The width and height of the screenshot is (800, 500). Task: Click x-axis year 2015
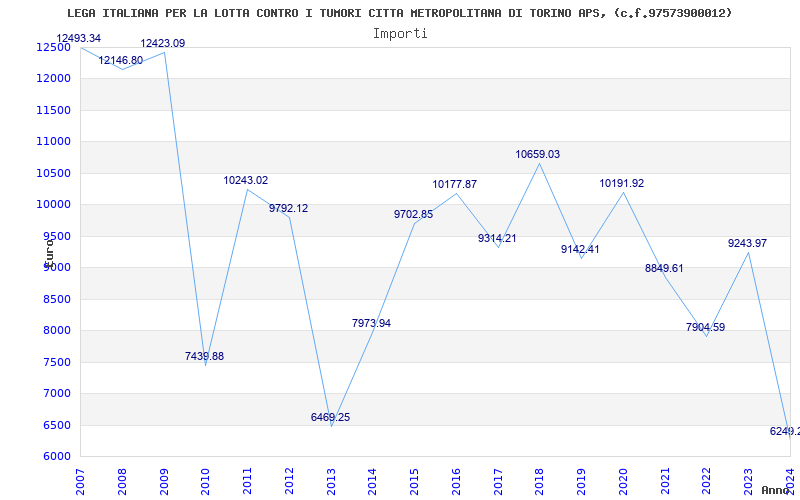(414, 482)
